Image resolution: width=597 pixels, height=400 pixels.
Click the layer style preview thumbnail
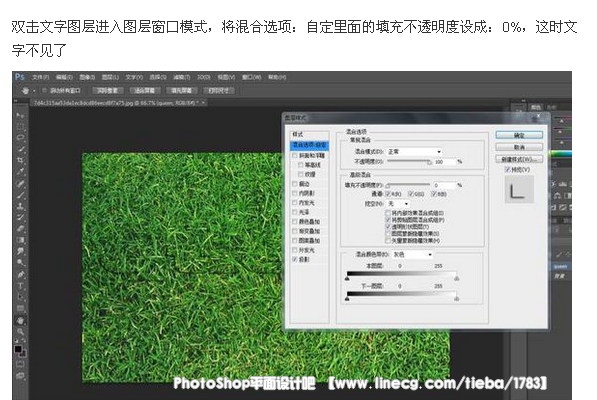point(519,190)
